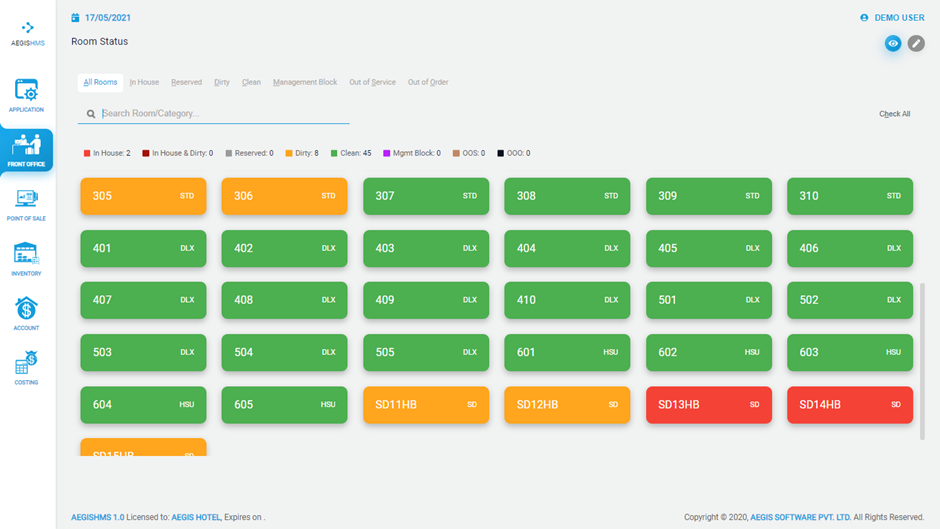The height and width of the screenshot is (529, 940).
Task: Switch to the In House tab
Action: 144,82
